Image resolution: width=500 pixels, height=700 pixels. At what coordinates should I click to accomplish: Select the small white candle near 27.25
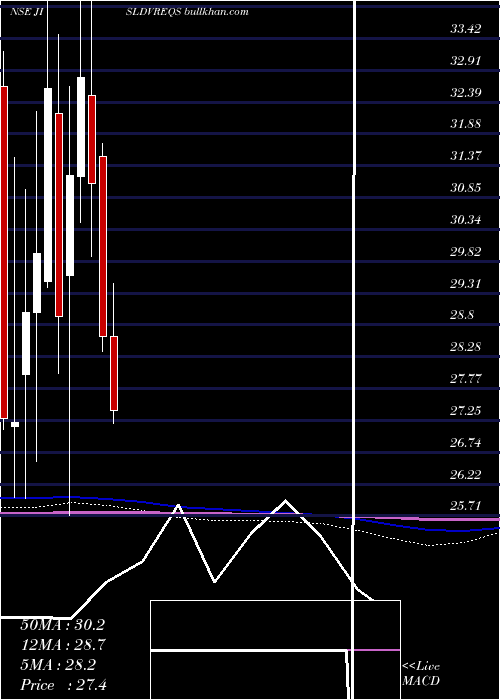(15, 424)
